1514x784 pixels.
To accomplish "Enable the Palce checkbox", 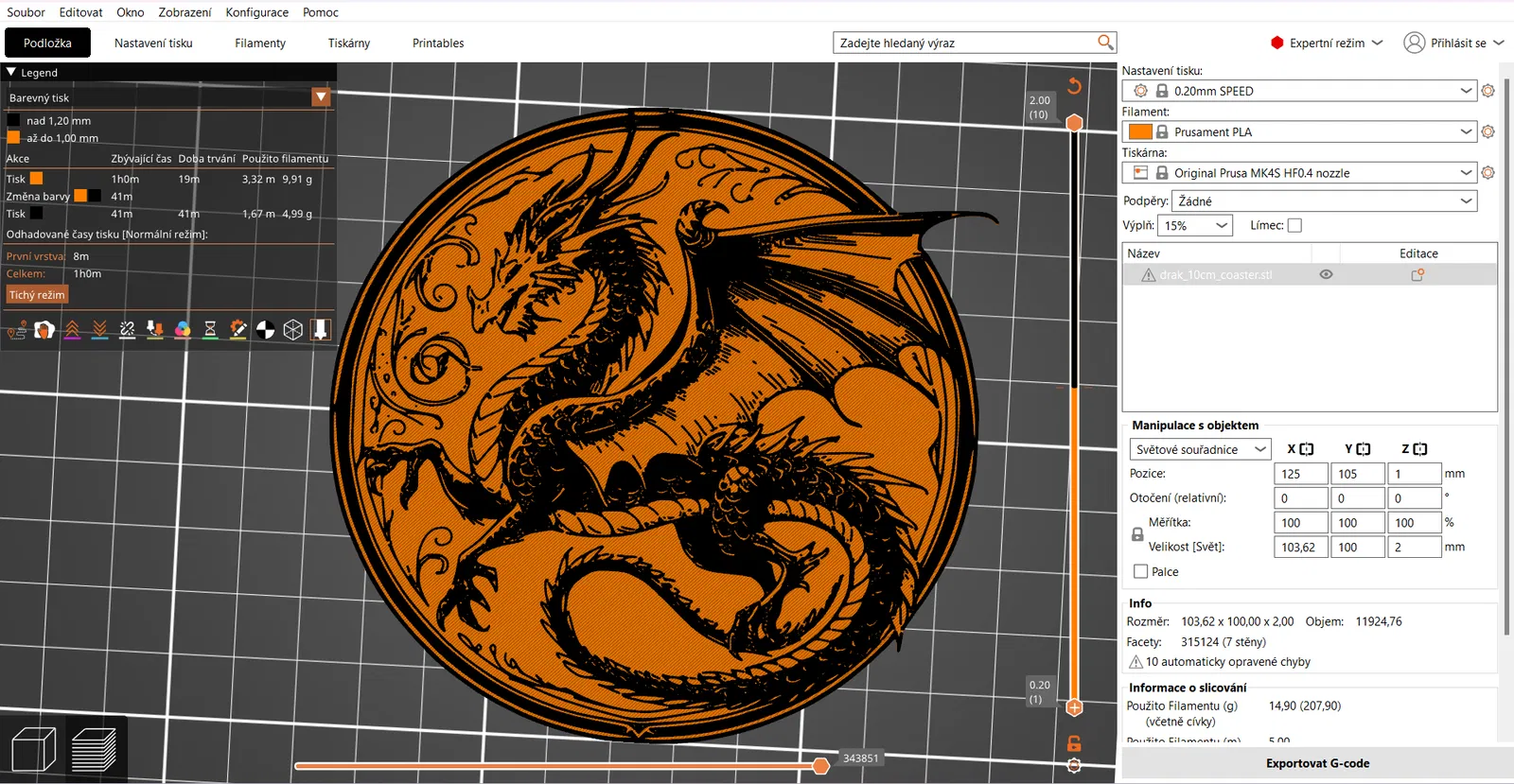I will (x=1141, y=571).
